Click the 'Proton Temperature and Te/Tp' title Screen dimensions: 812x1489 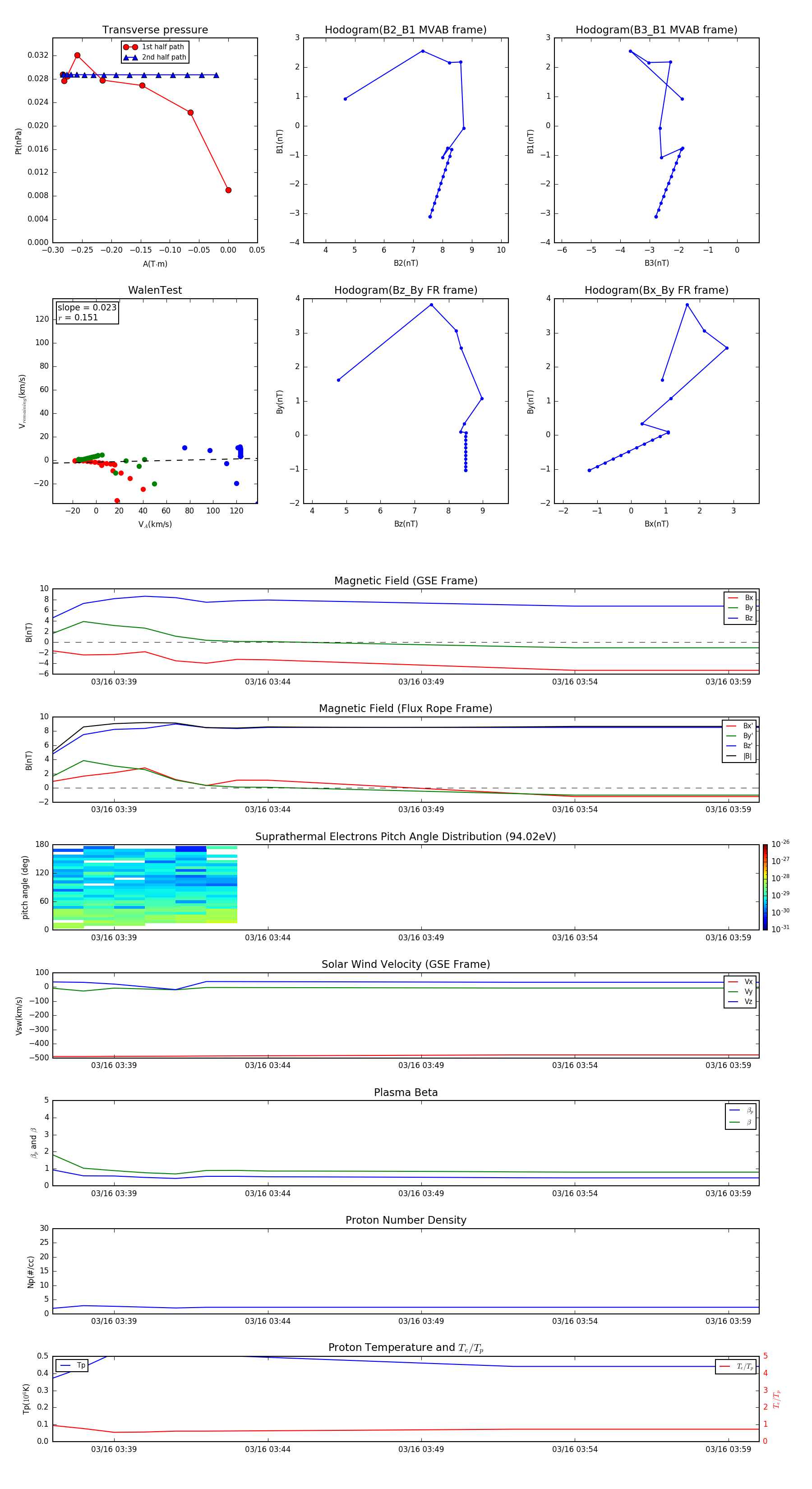406,1347
